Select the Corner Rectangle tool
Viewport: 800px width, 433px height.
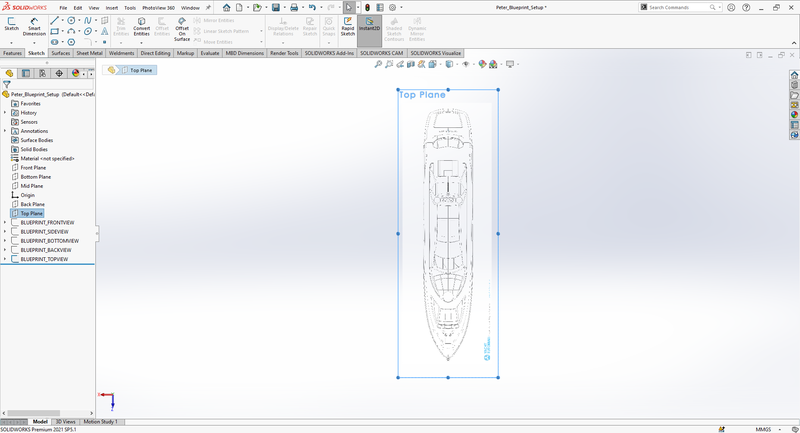(x=54, y=31)
